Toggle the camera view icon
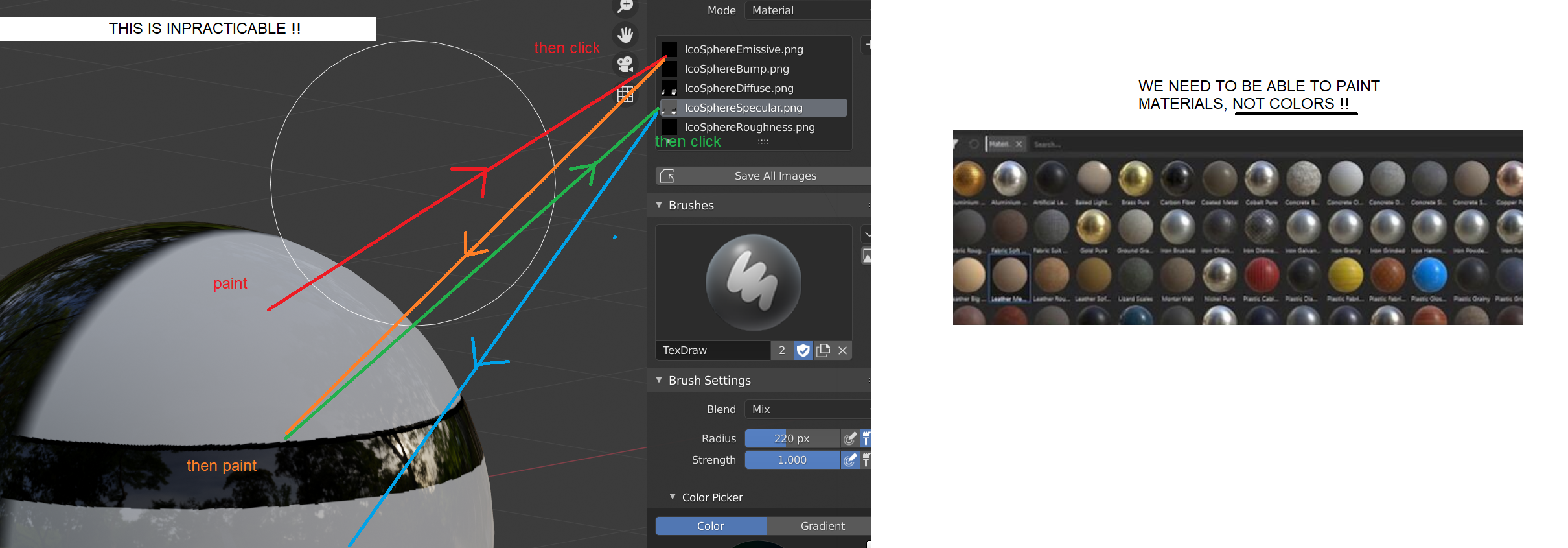The width and height of the screenshot is (1568, 548). click(x=625, y=64)
